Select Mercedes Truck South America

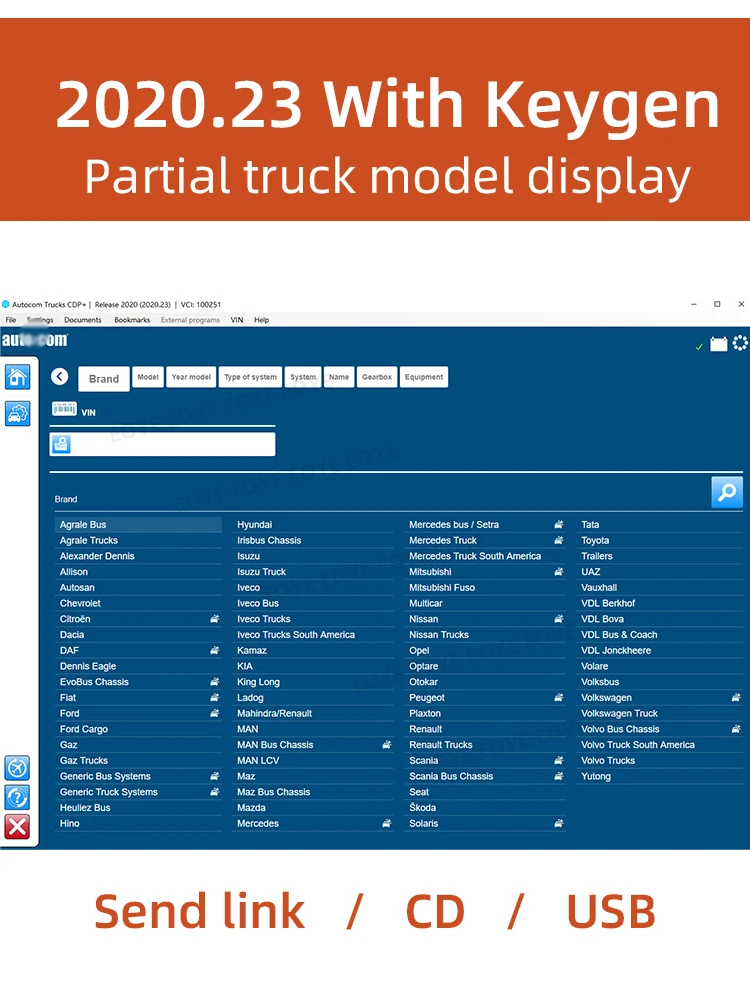point(485,556)
